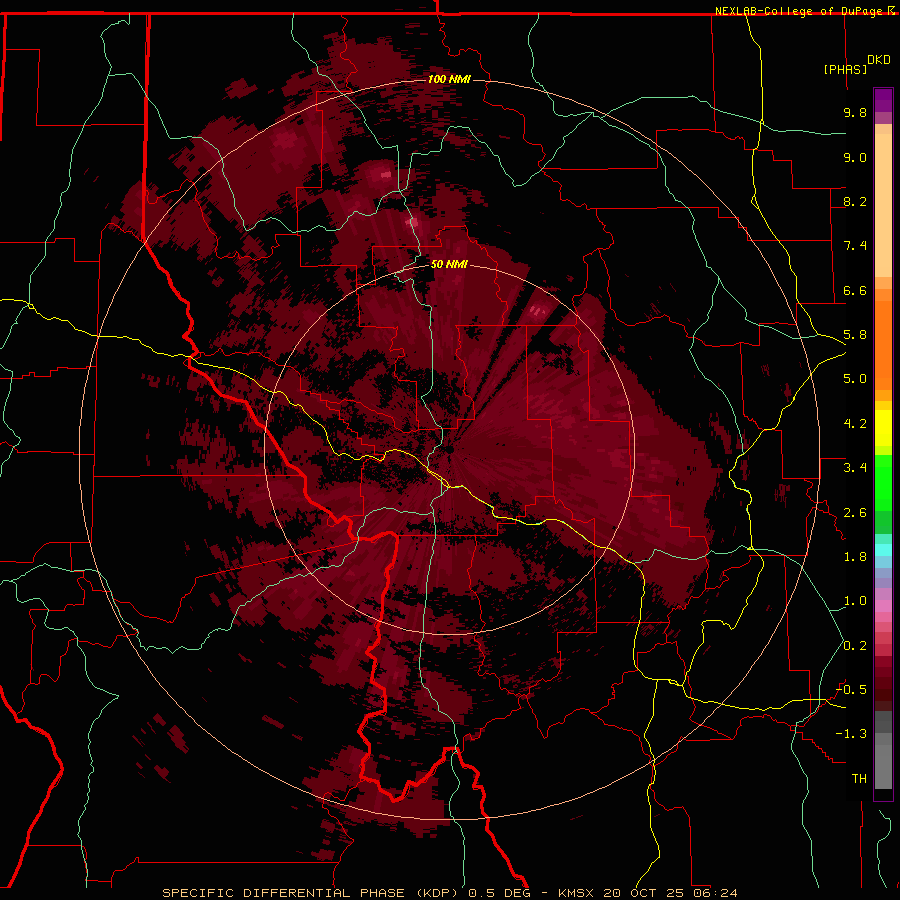The width and height of the screenshot is (900, 900).
Task: Pick the purple segment atop the color bar
Action: tap(883, 100)
